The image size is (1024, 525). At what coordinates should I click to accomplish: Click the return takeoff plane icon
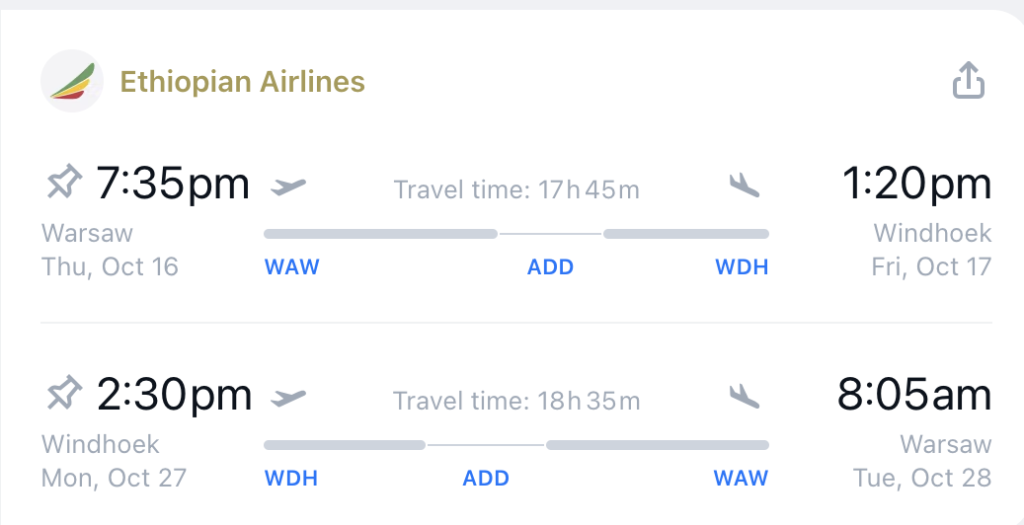coord(289,397)
